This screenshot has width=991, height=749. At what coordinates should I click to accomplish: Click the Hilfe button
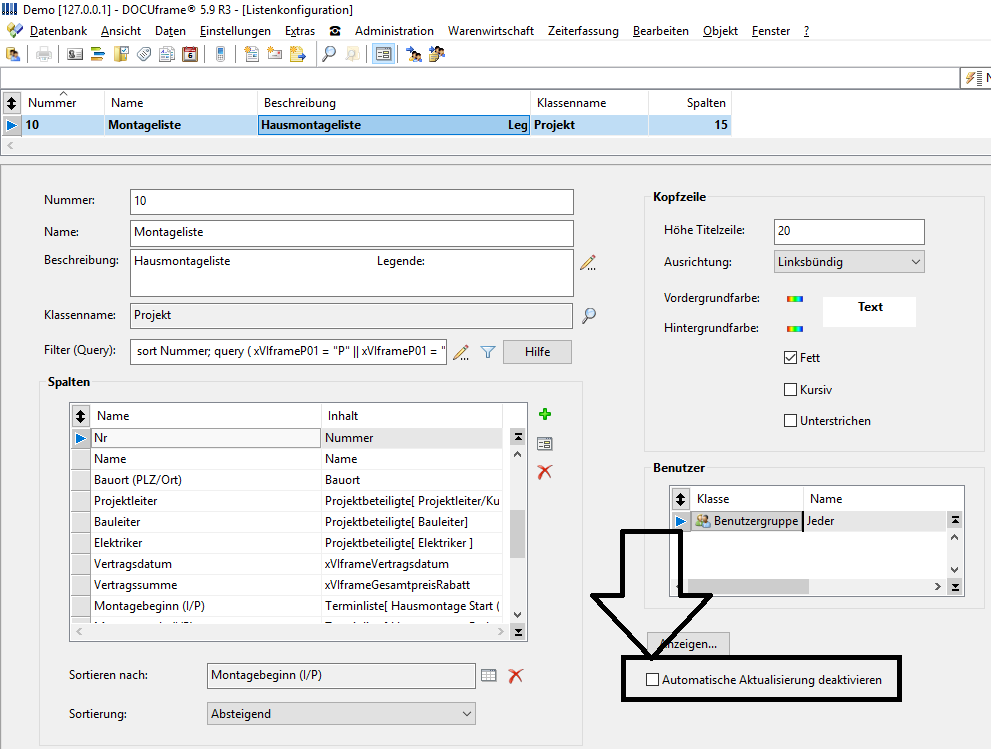[537, 352]
